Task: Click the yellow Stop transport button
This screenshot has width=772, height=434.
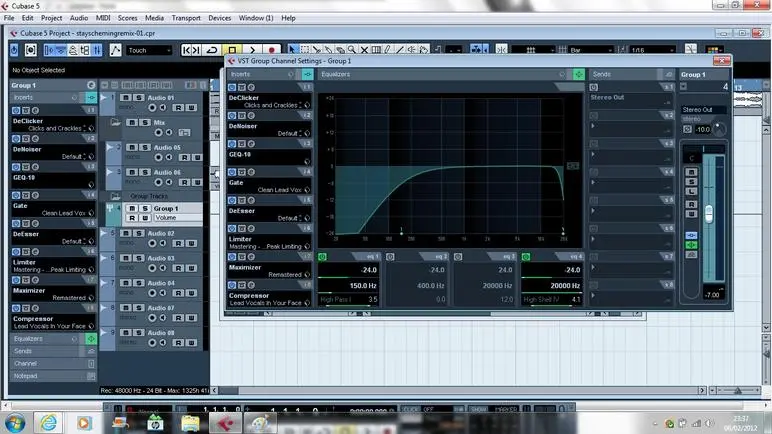Action: click(232, 50)
